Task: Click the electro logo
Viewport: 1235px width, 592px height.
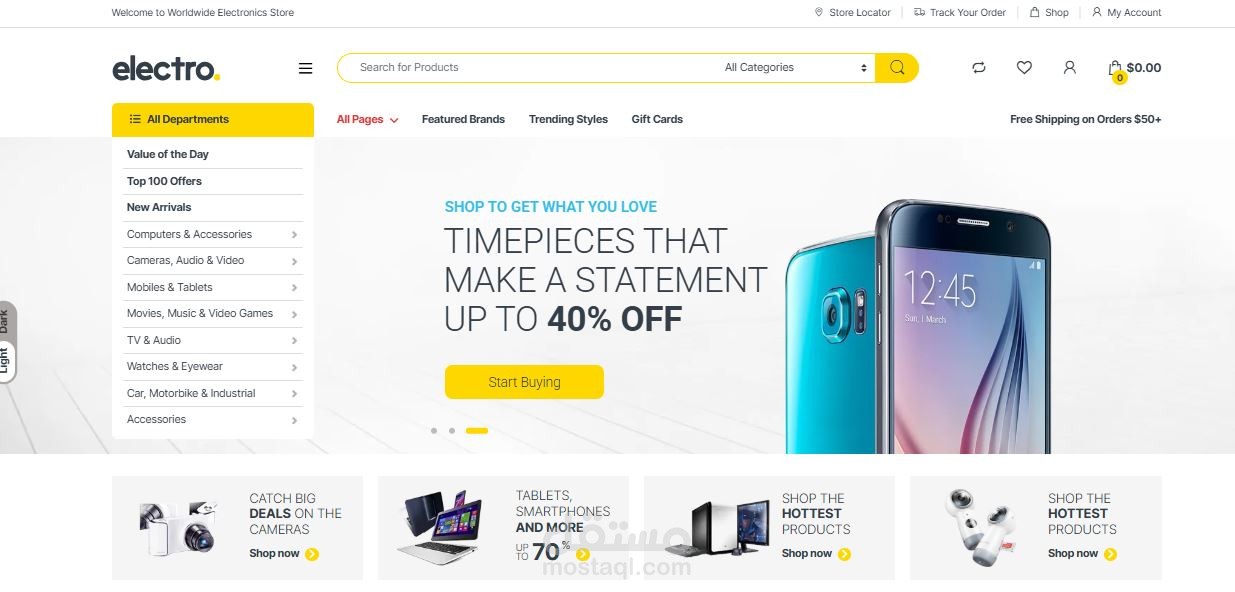Action: pyautogui.click(x=166, y=68)
